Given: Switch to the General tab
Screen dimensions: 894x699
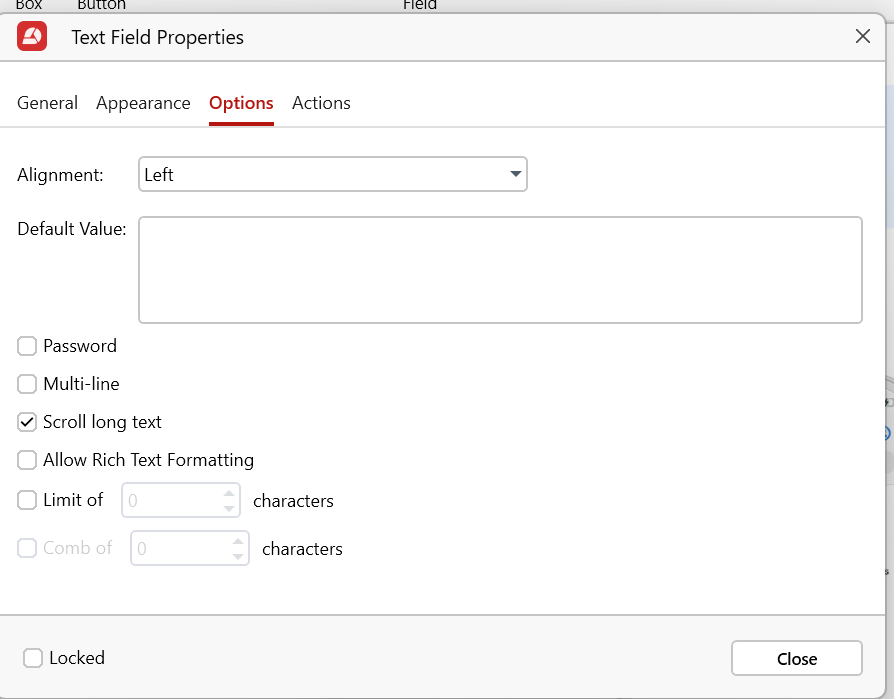Looking at the screenshot, I should (47, 103).
